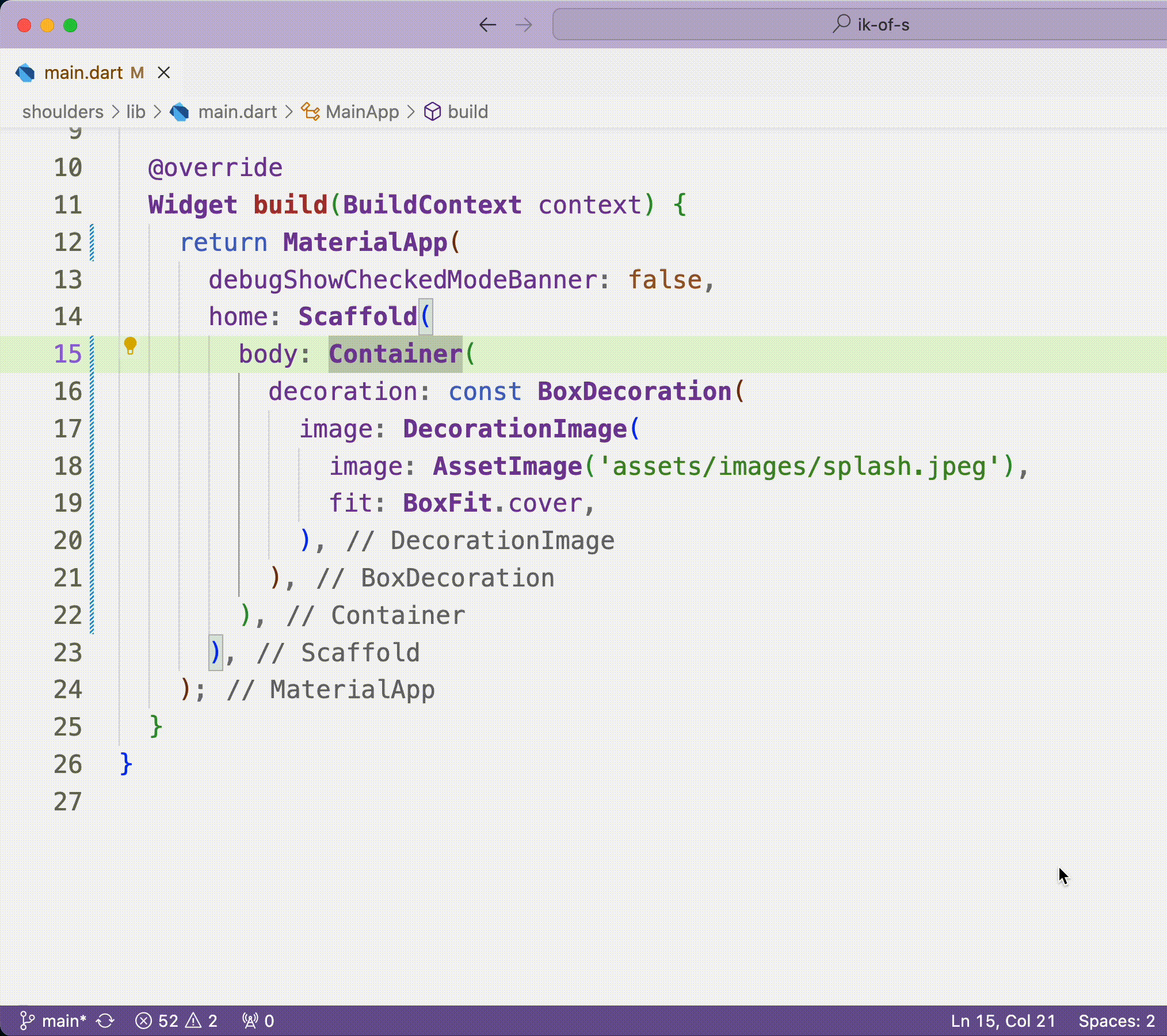Click the forward navigation arrow
This screenshot has height=1036, width=1167.
(x=524, y=24)
